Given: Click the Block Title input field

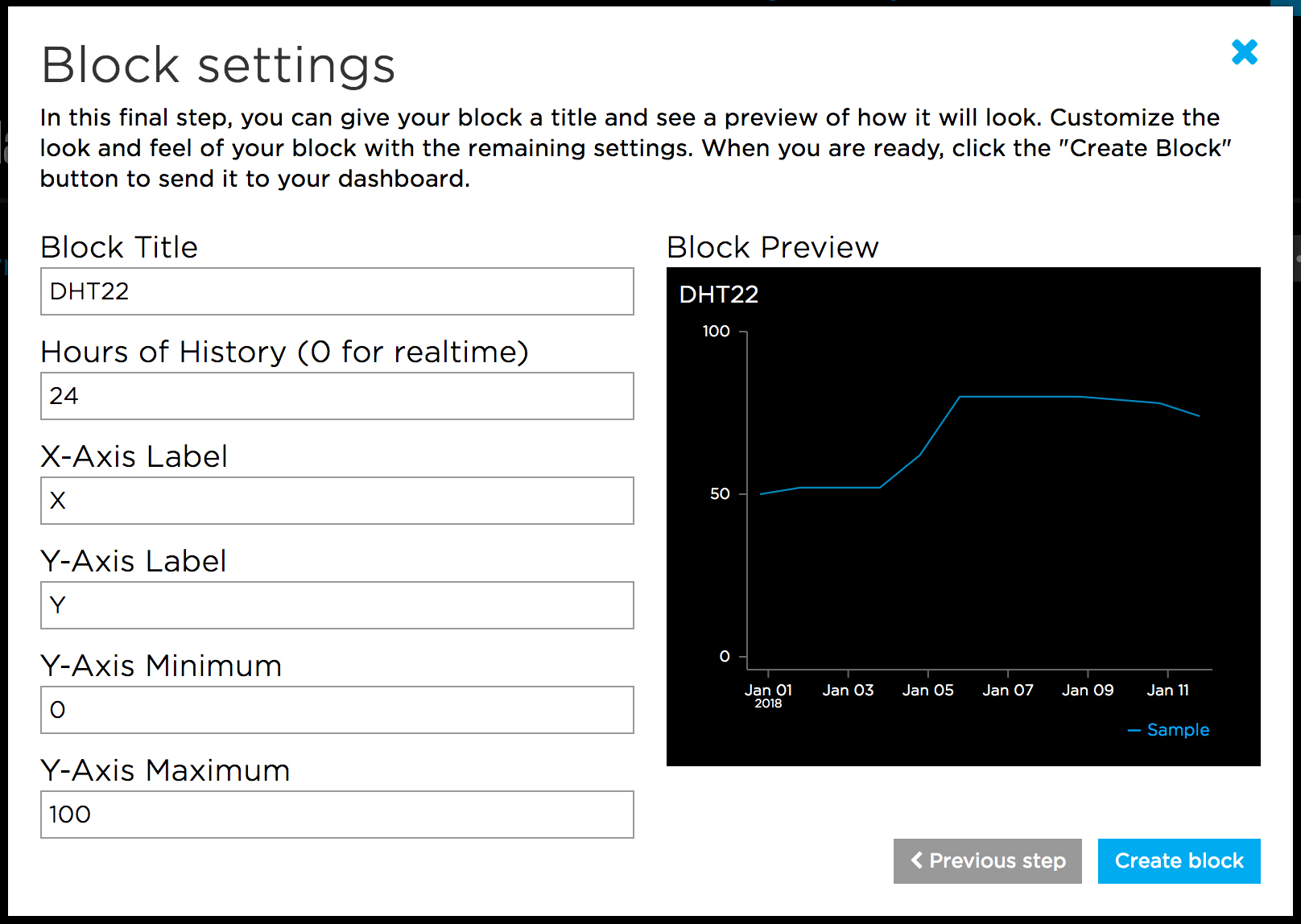Looking at the screenshot, I should click(x=337, y=291).
